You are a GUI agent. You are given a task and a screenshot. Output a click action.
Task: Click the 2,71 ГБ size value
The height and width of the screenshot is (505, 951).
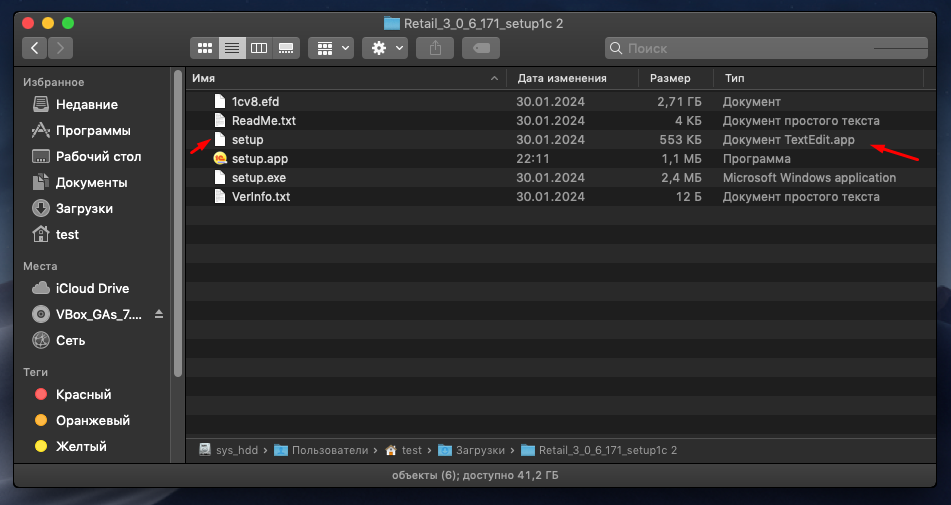679,101
